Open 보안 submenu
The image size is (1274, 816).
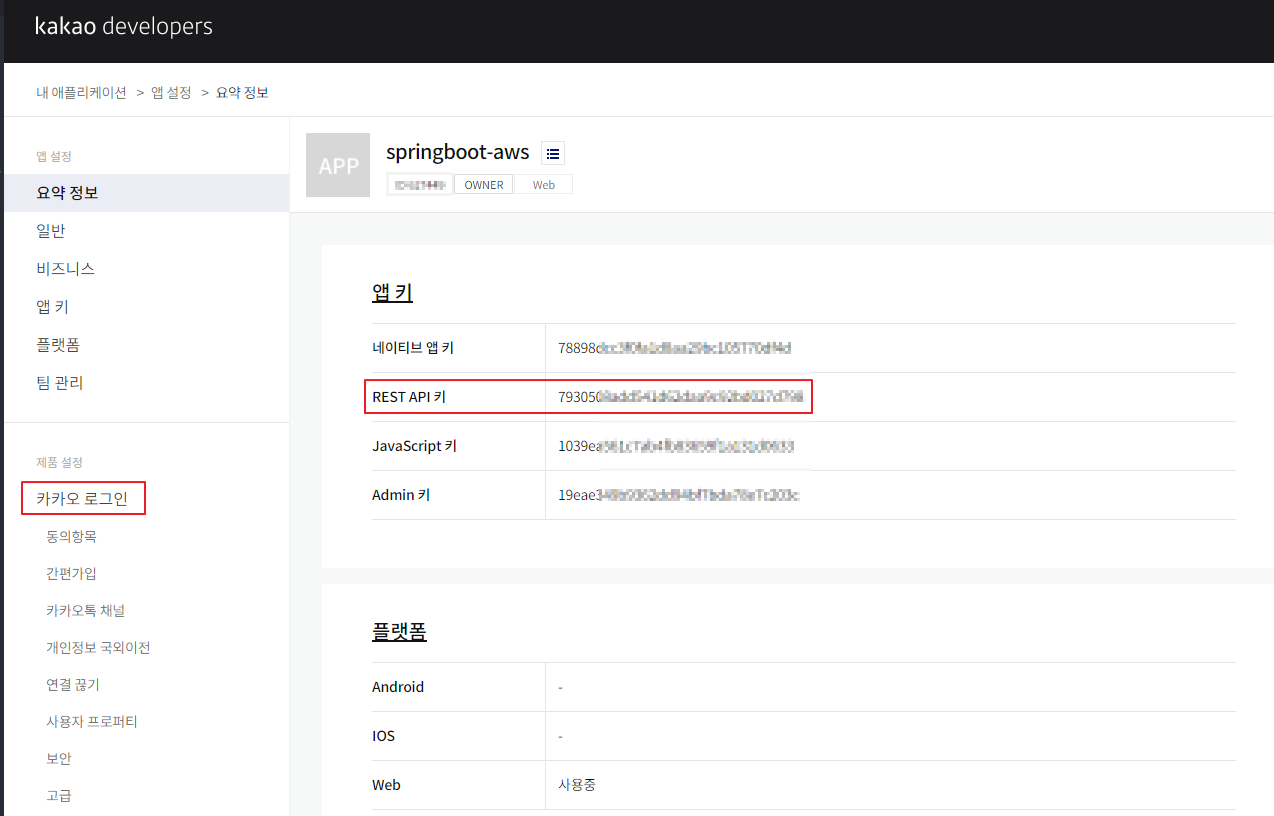coord(59,759)
